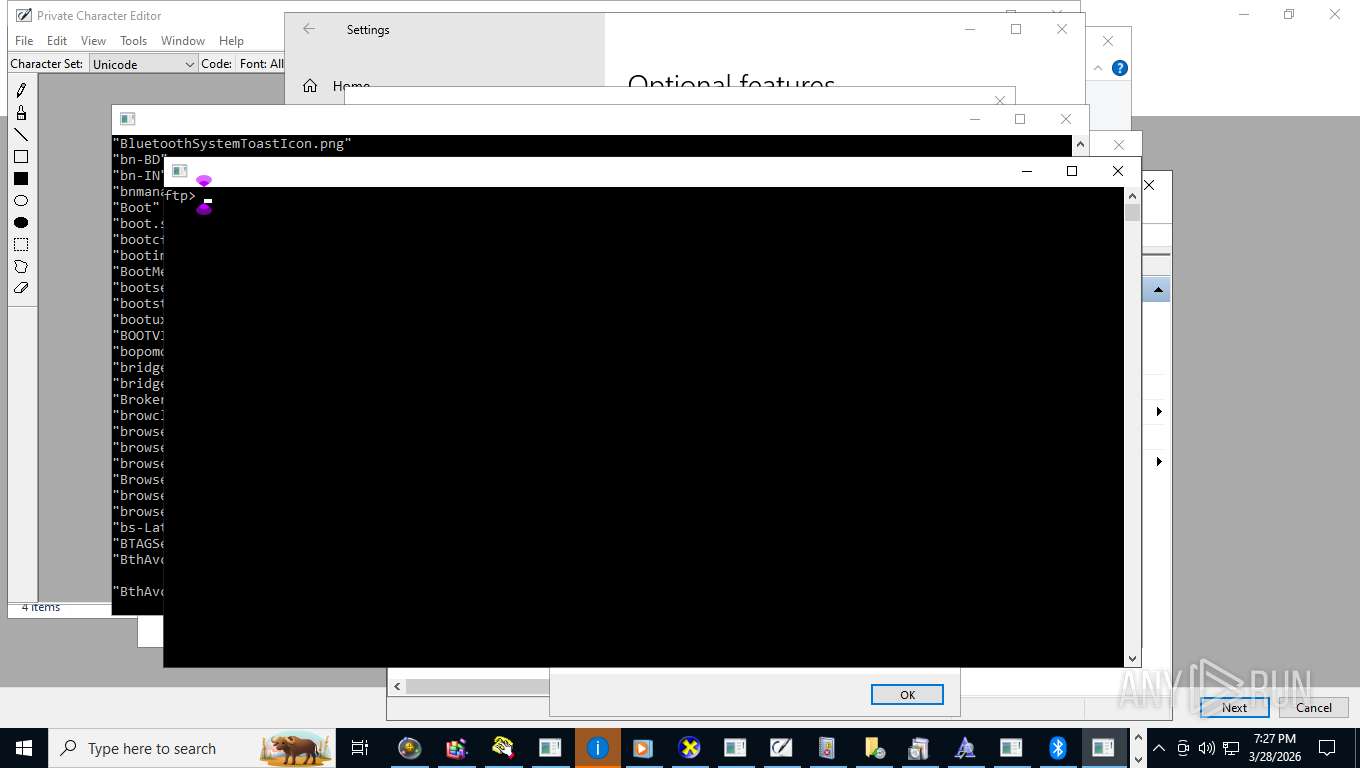This screenshot has height=768, width=1360.
Task: Select the Pencil tool in Private Character Editor
Action: (x=21, y=91)
